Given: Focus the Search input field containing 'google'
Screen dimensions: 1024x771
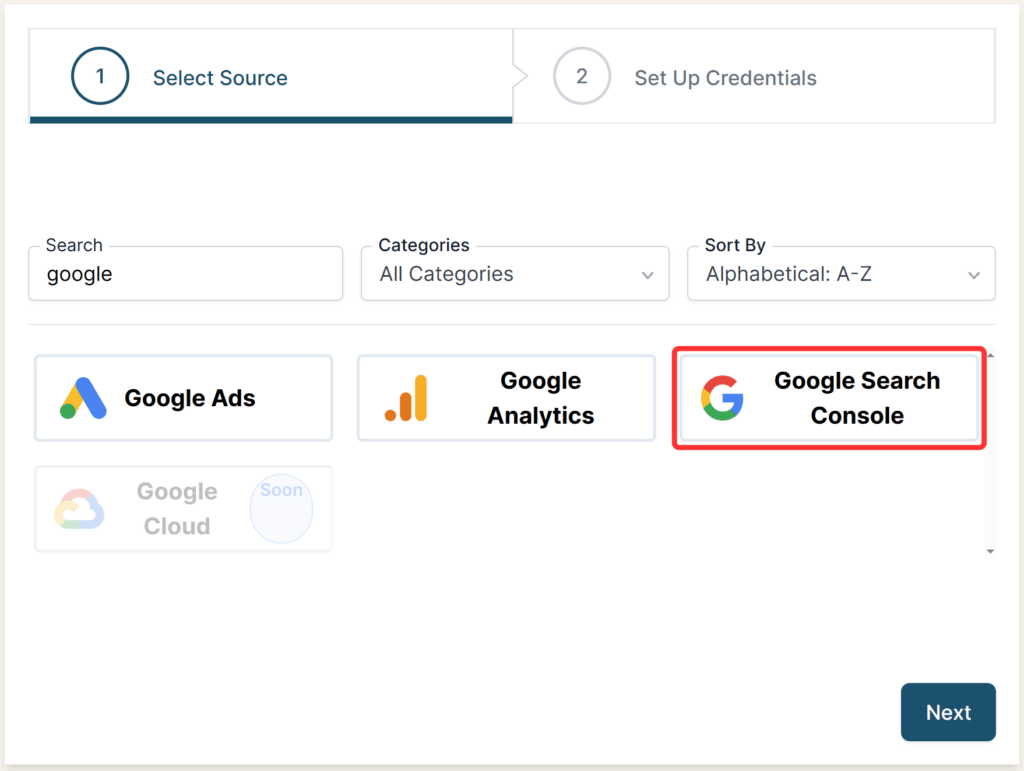Looking at the screenshot, I should point(185,274).
